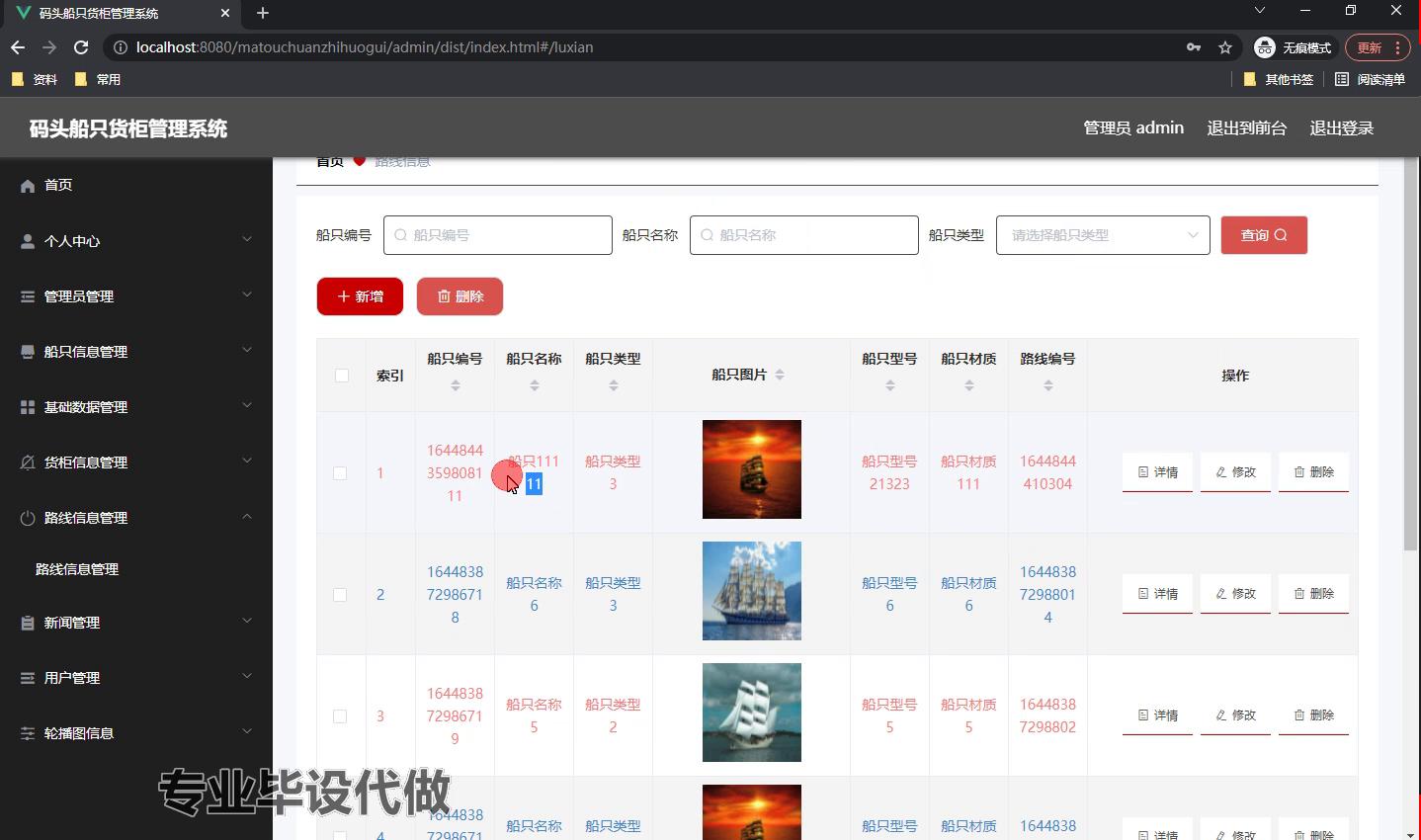1421x840 pixels.
Task: Click the grid icon for 基础数据管理
Action: click(x=28, y=407)
